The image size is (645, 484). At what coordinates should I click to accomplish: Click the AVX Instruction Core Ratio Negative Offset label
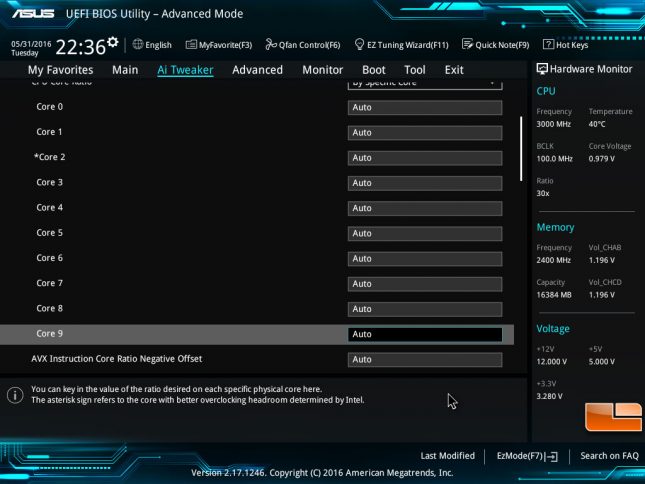[116, 359]
